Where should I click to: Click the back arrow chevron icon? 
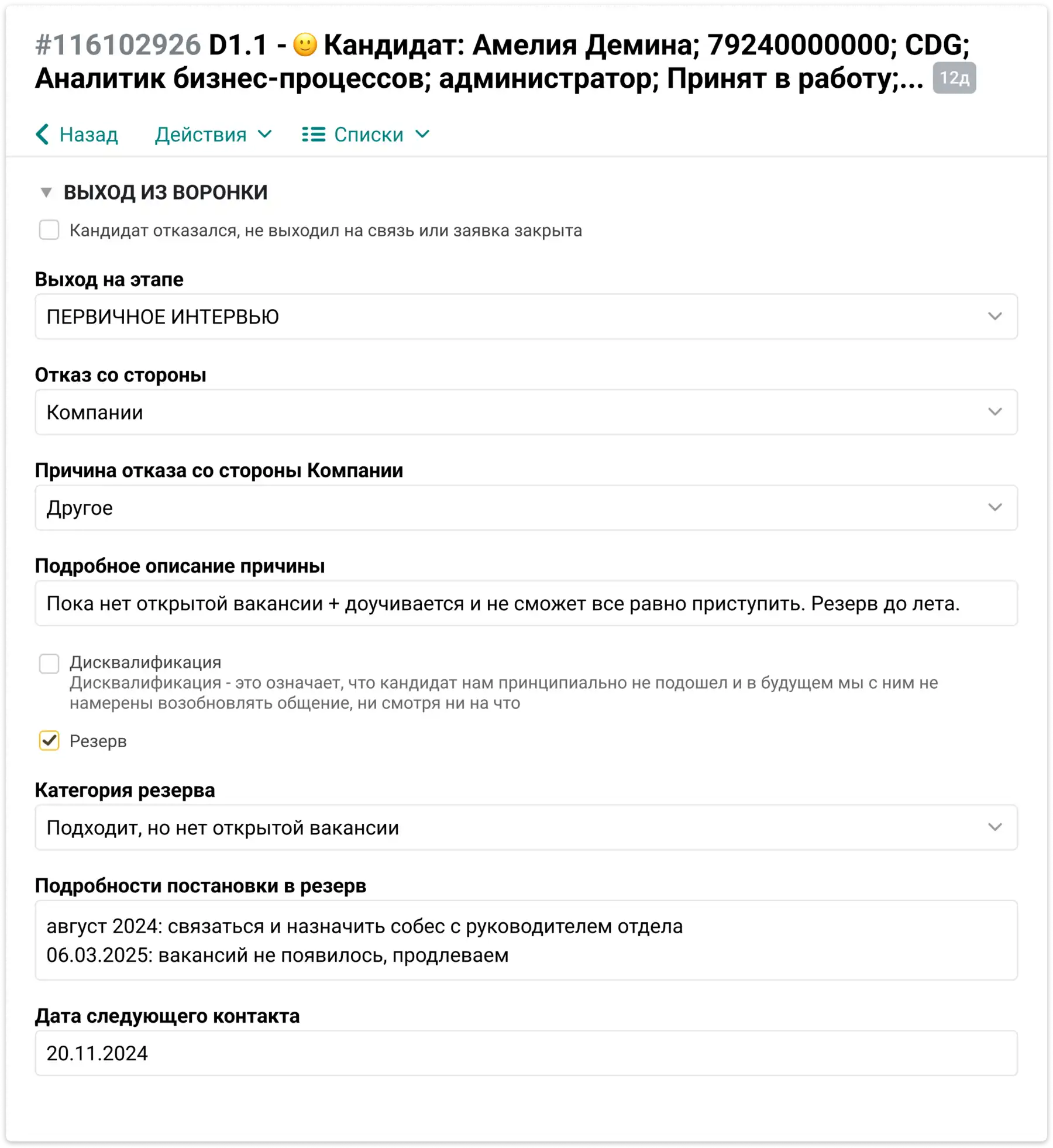pos(42,134)
